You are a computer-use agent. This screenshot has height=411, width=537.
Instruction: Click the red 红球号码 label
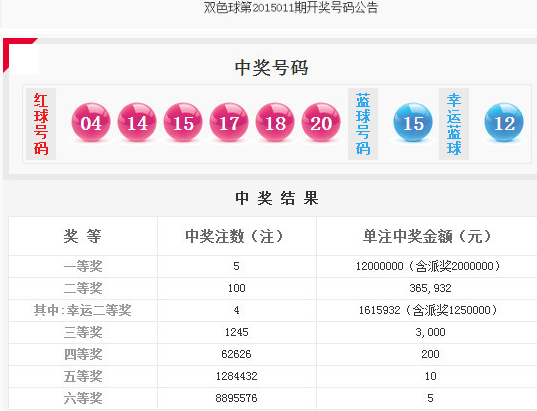point(41,124)
